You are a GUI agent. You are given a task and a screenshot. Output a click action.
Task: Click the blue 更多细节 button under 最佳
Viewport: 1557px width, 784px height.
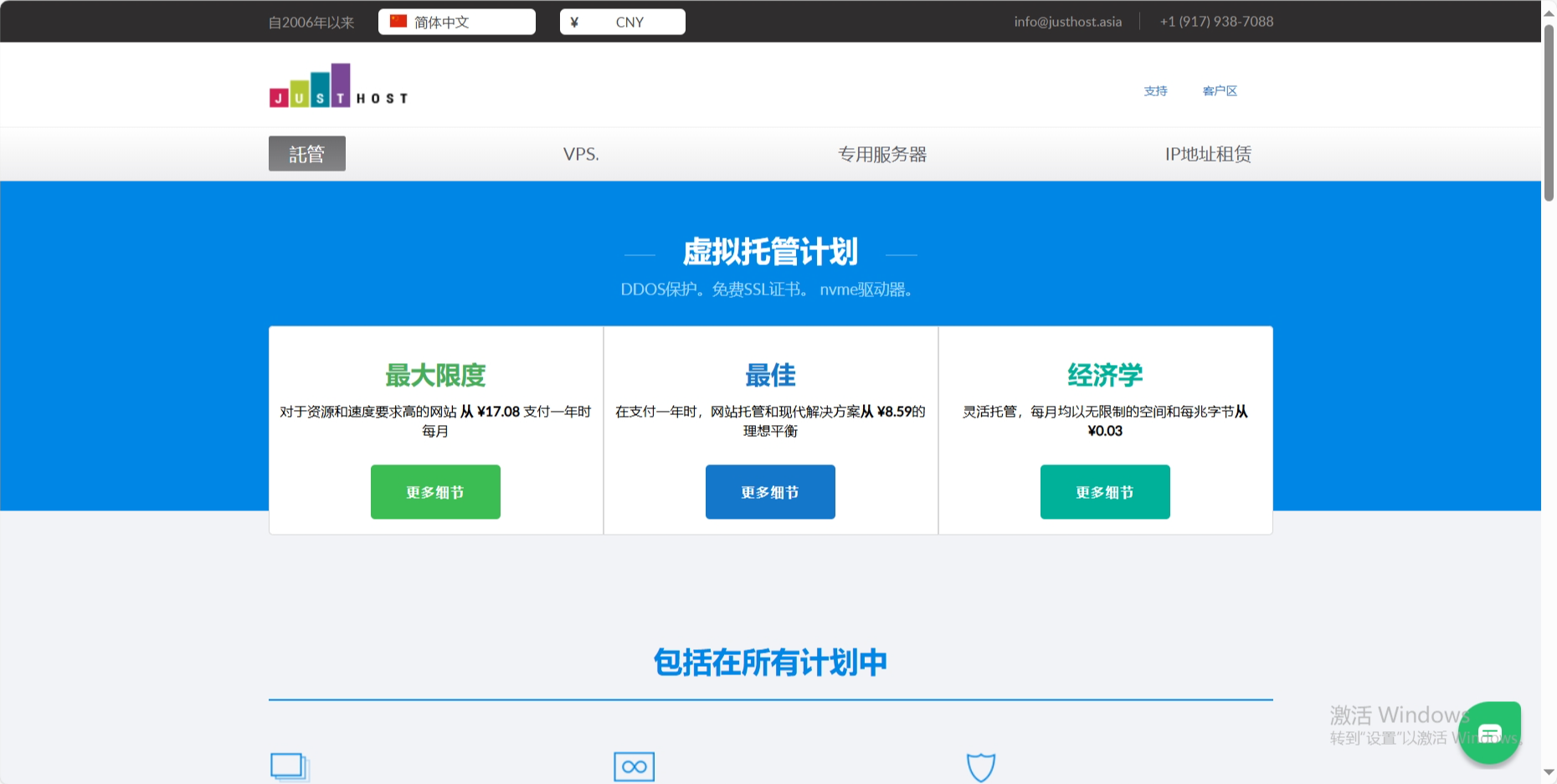770,492
